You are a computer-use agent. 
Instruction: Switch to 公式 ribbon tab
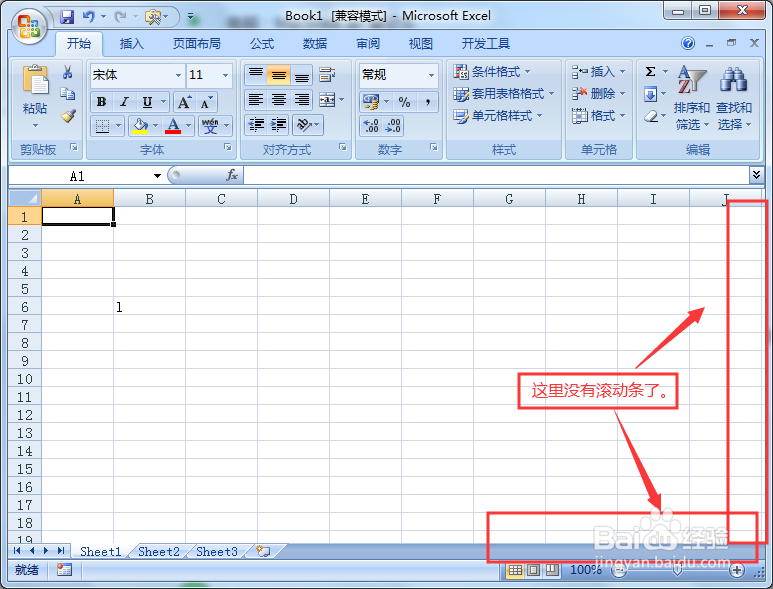(x=262, y=44)
